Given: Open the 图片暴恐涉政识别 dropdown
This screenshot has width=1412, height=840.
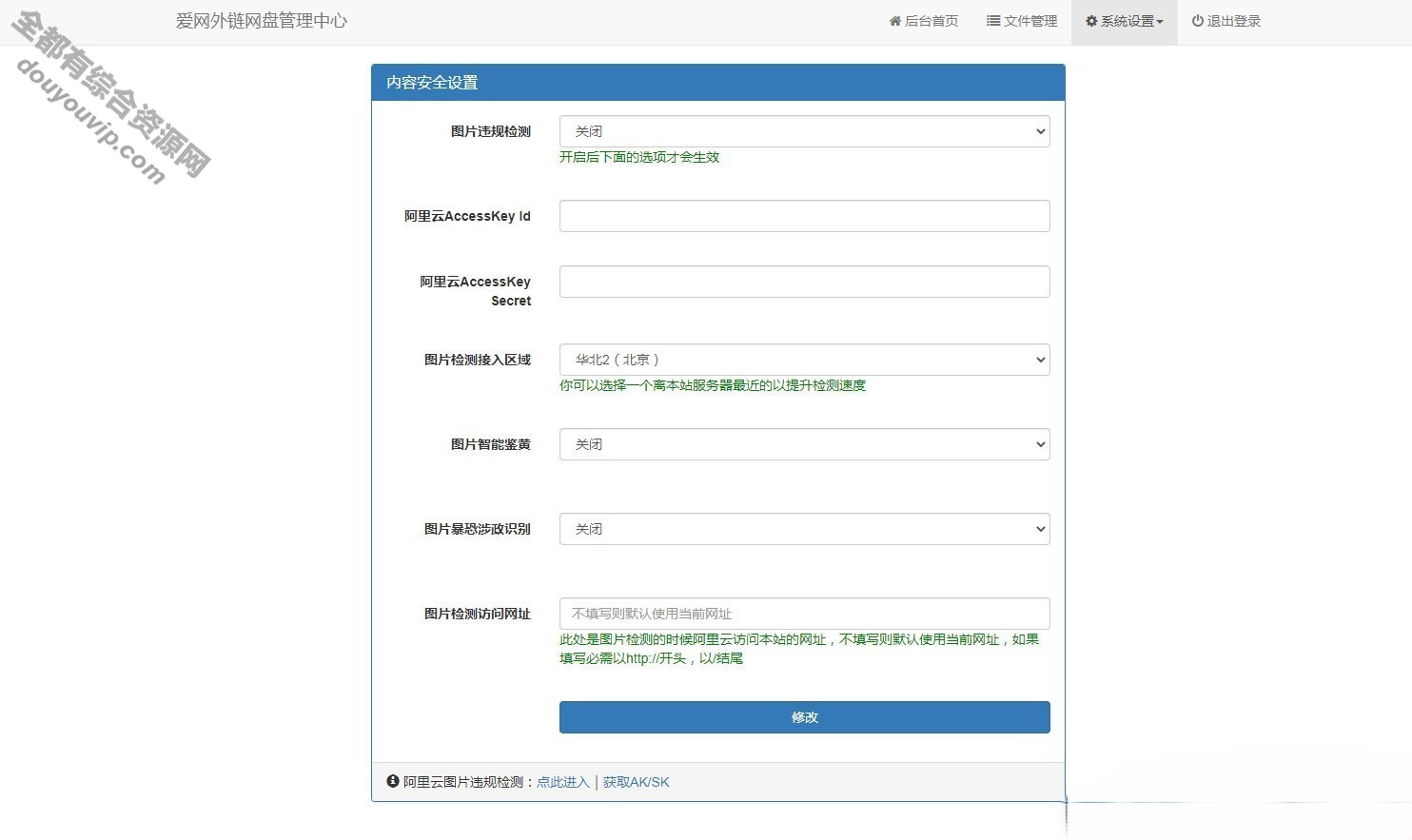Looking at the screenshot, I should (804, 529).
